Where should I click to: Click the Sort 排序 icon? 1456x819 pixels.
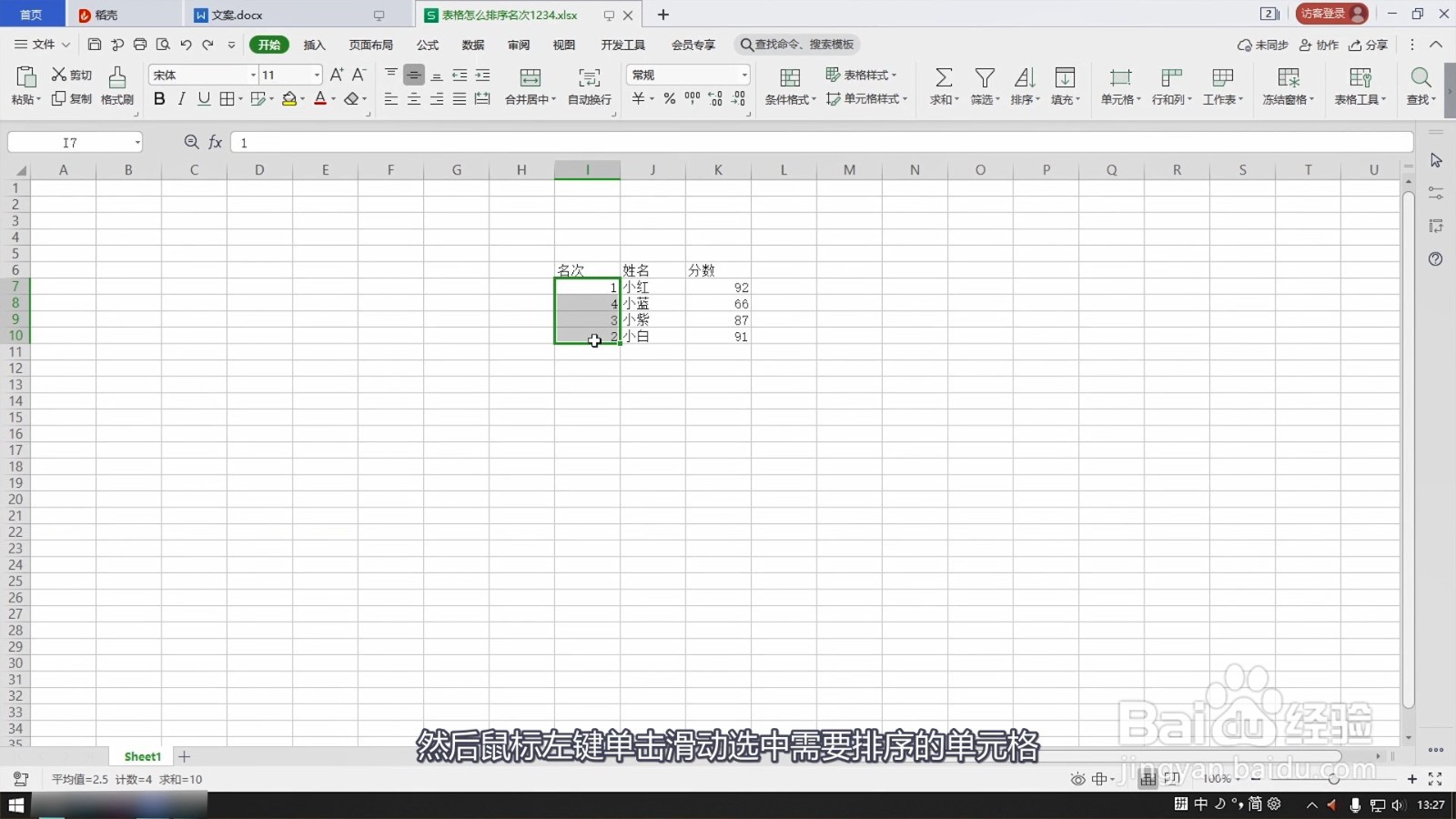point(1025,77)
